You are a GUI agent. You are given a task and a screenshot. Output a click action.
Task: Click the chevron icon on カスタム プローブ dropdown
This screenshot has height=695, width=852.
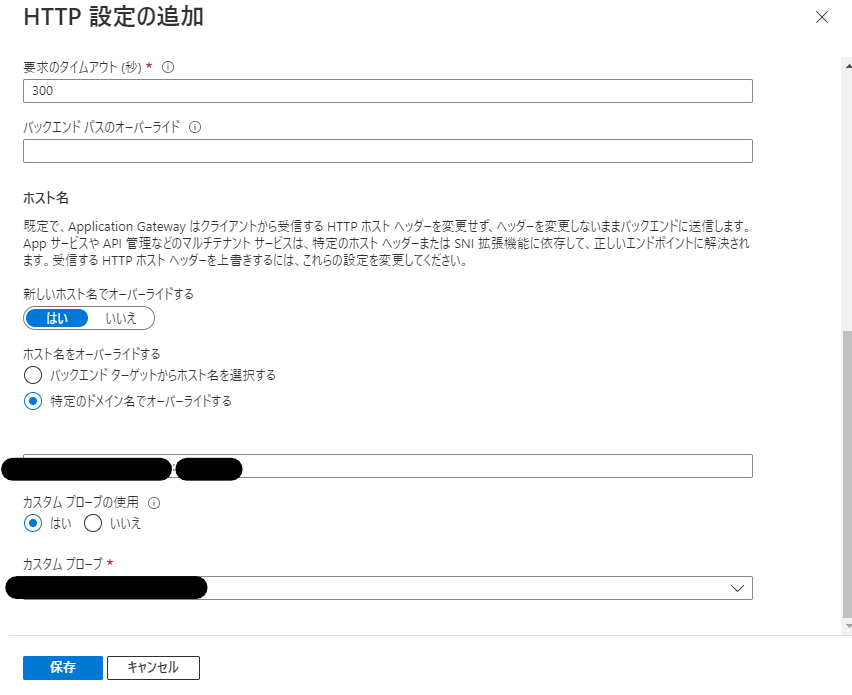pos(737,588)
